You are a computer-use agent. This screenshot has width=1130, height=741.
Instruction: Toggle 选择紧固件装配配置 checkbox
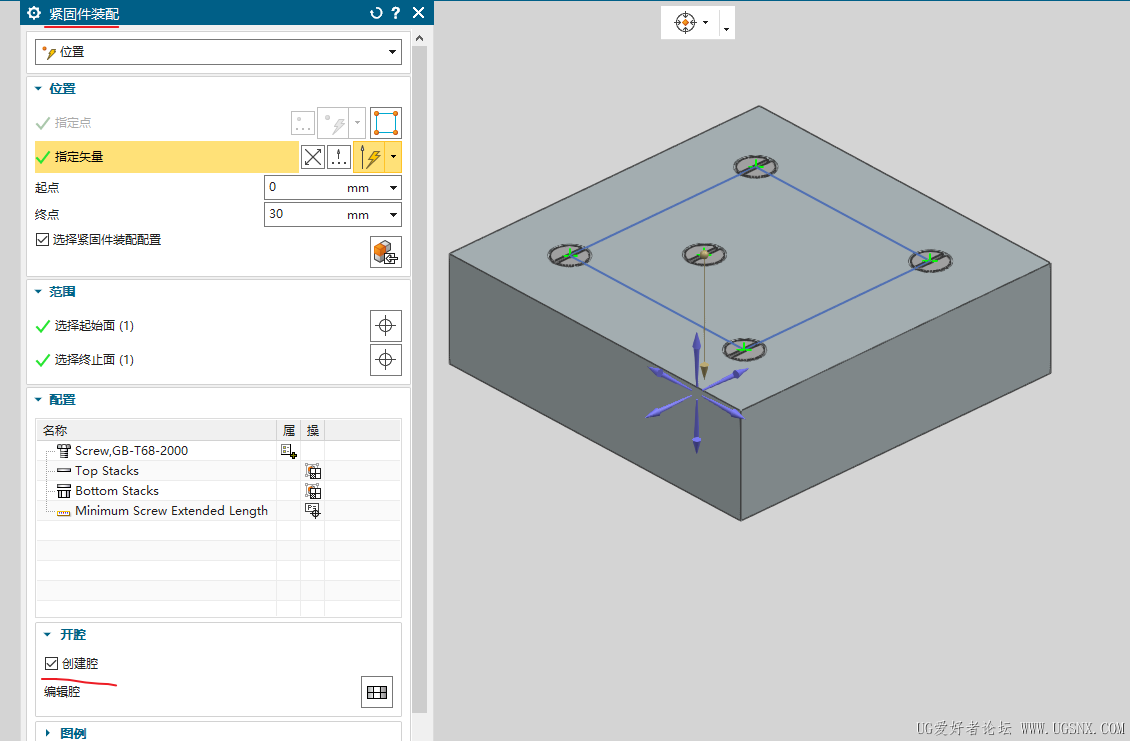point(43,239)
